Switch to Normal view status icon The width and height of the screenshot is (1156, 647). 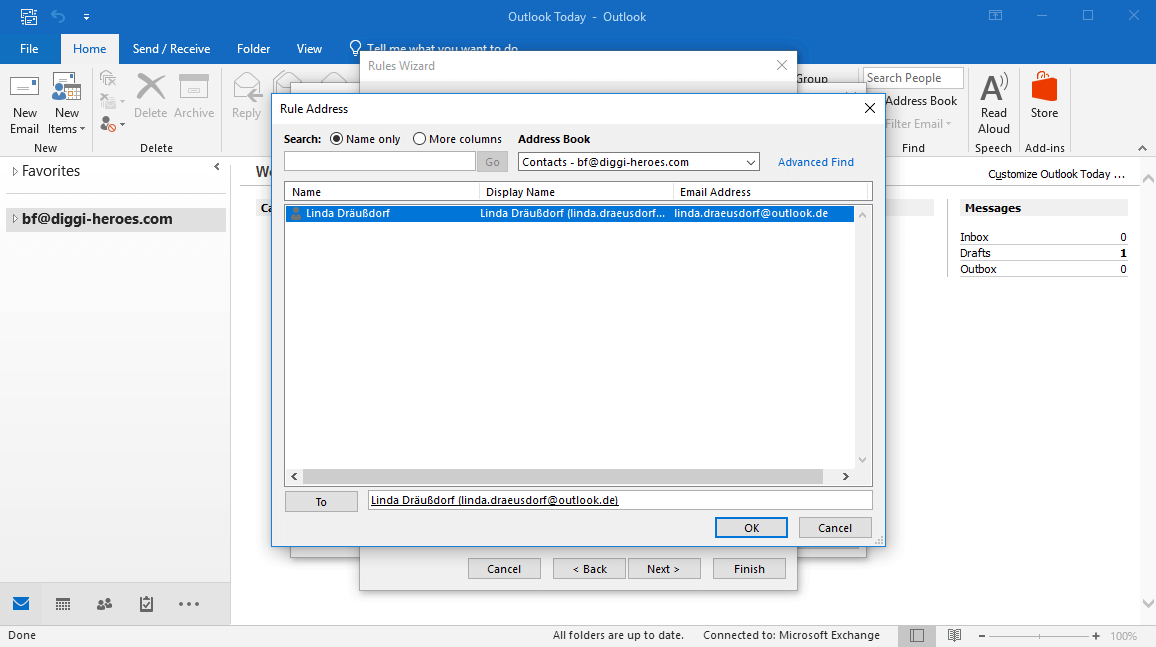[x=917, y=635]
